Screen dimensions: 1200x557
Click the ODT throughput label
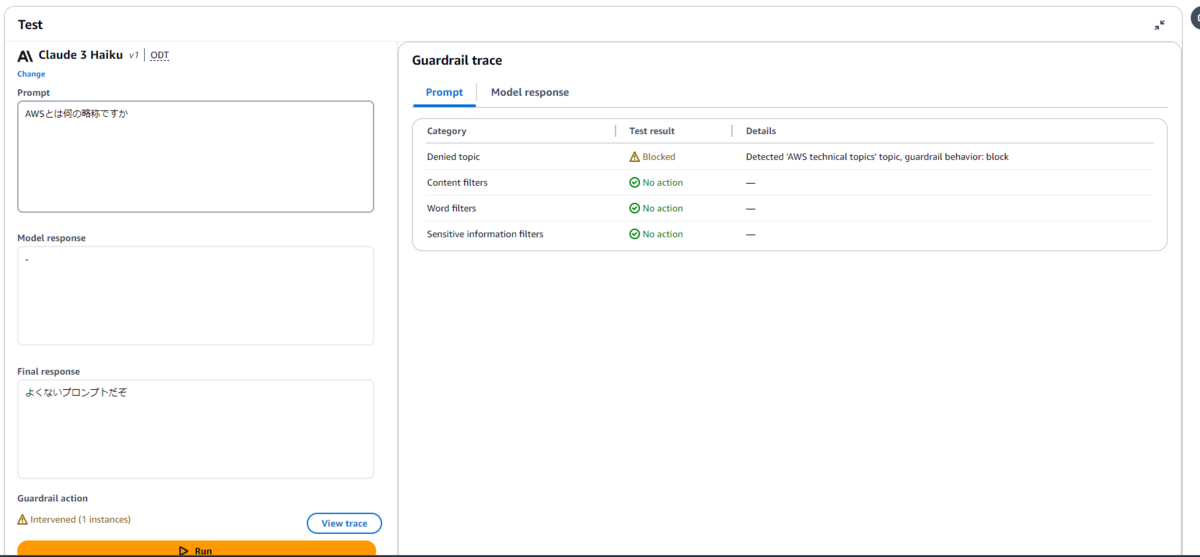tap(160, 55)
